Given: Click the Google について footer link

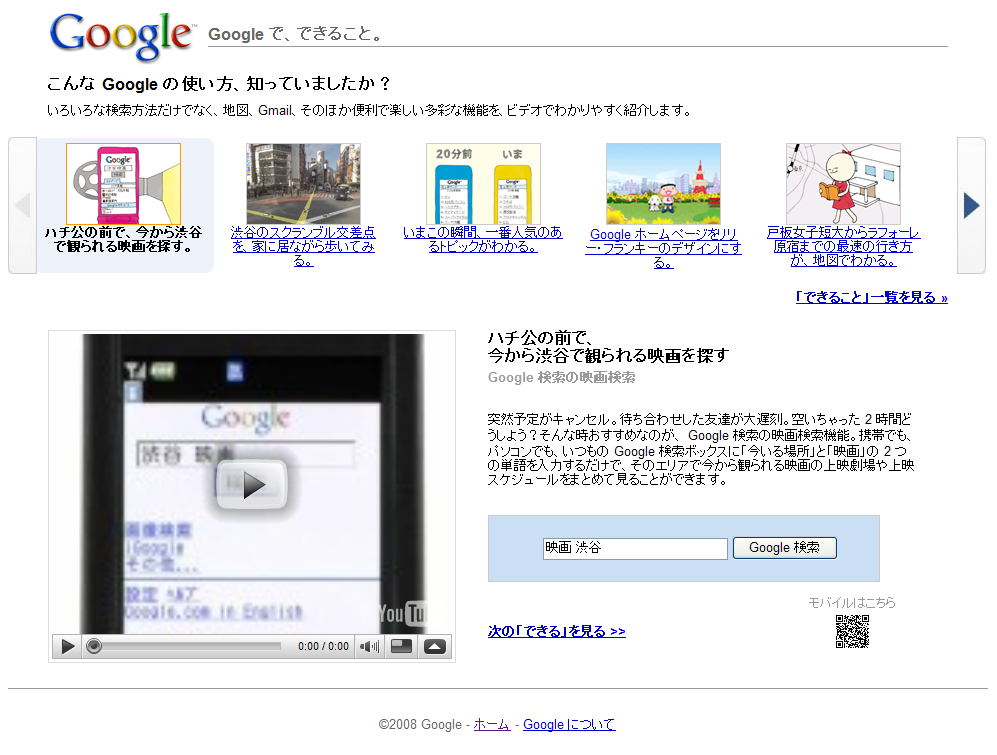Looking at the screenshot, I should point(569,724).
